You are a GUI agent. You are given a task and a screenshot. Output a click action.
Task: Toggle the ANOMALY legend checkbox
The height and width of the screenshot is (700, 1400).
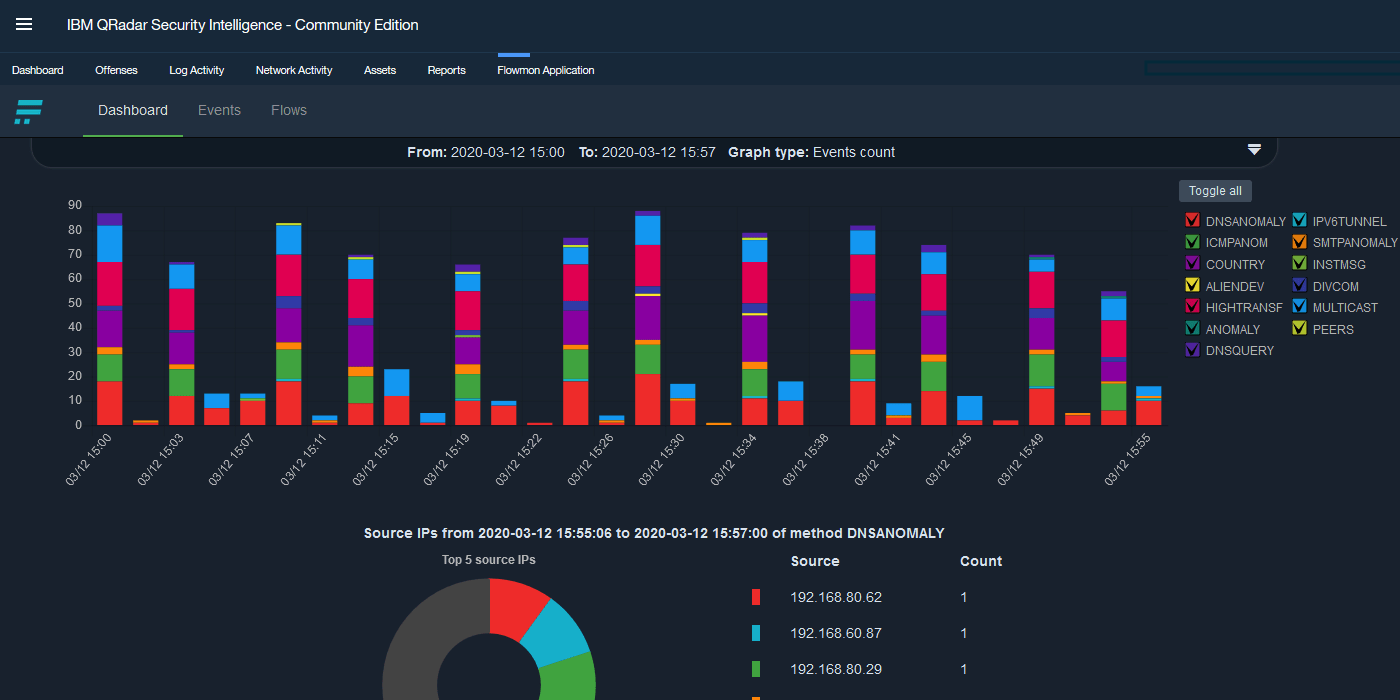pos(1192,329)
